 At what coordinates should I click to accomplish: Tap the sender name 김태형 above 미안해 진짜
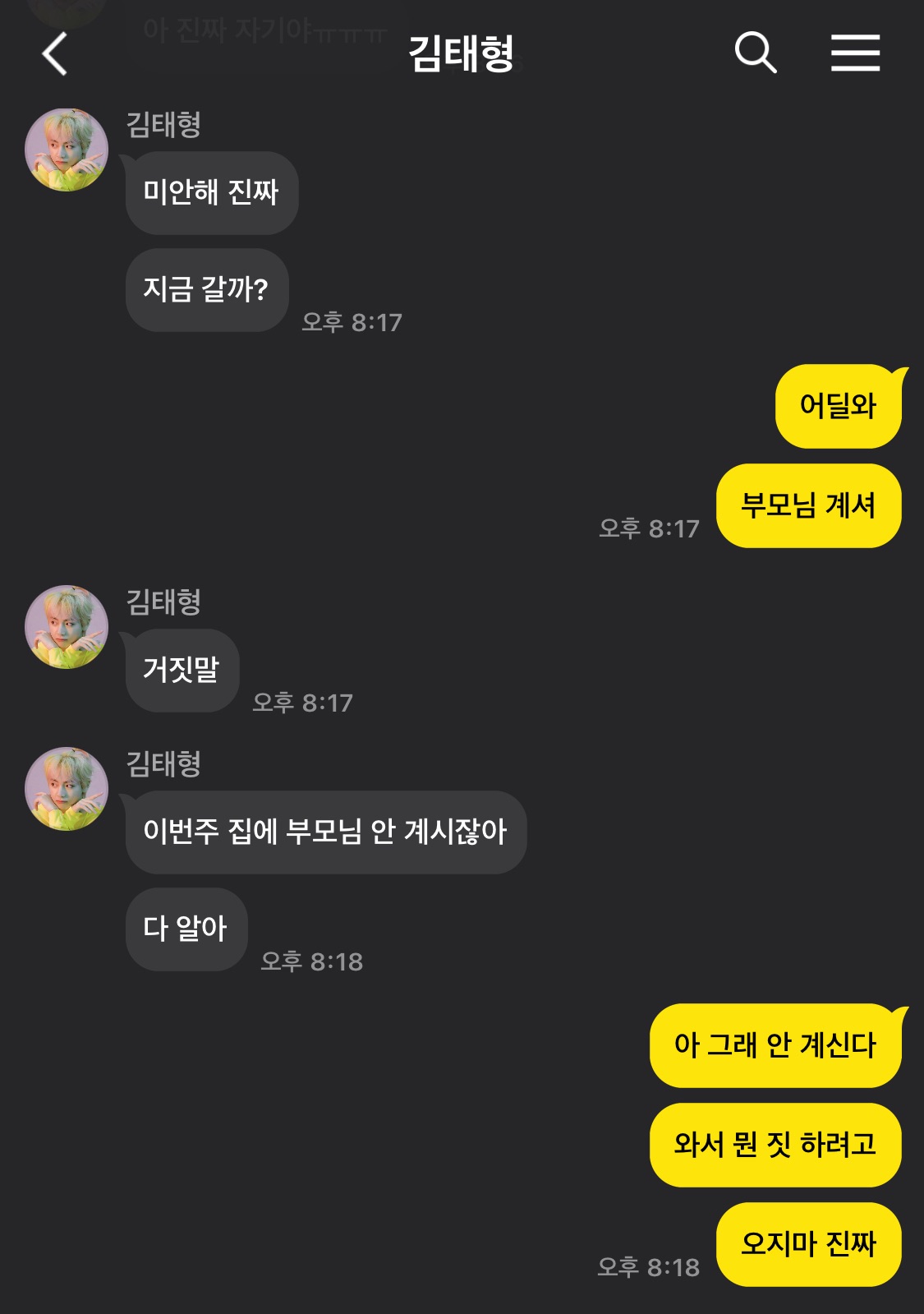(163, 125)
